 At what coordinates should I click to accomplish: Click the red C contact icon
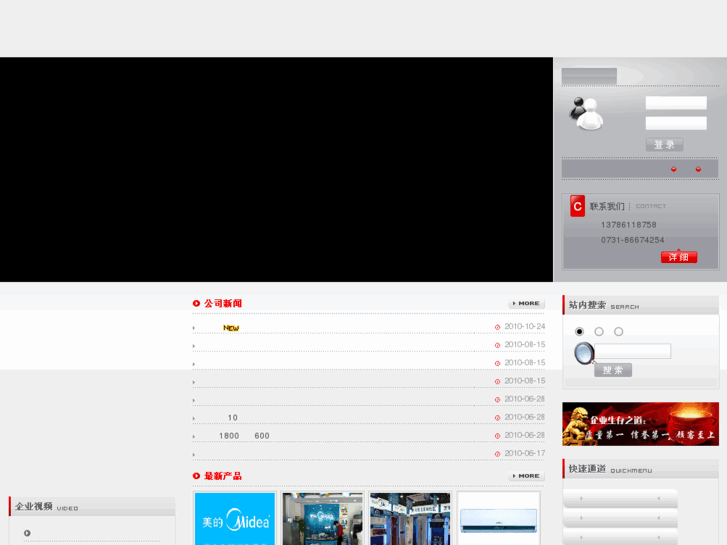click(577, 206)
